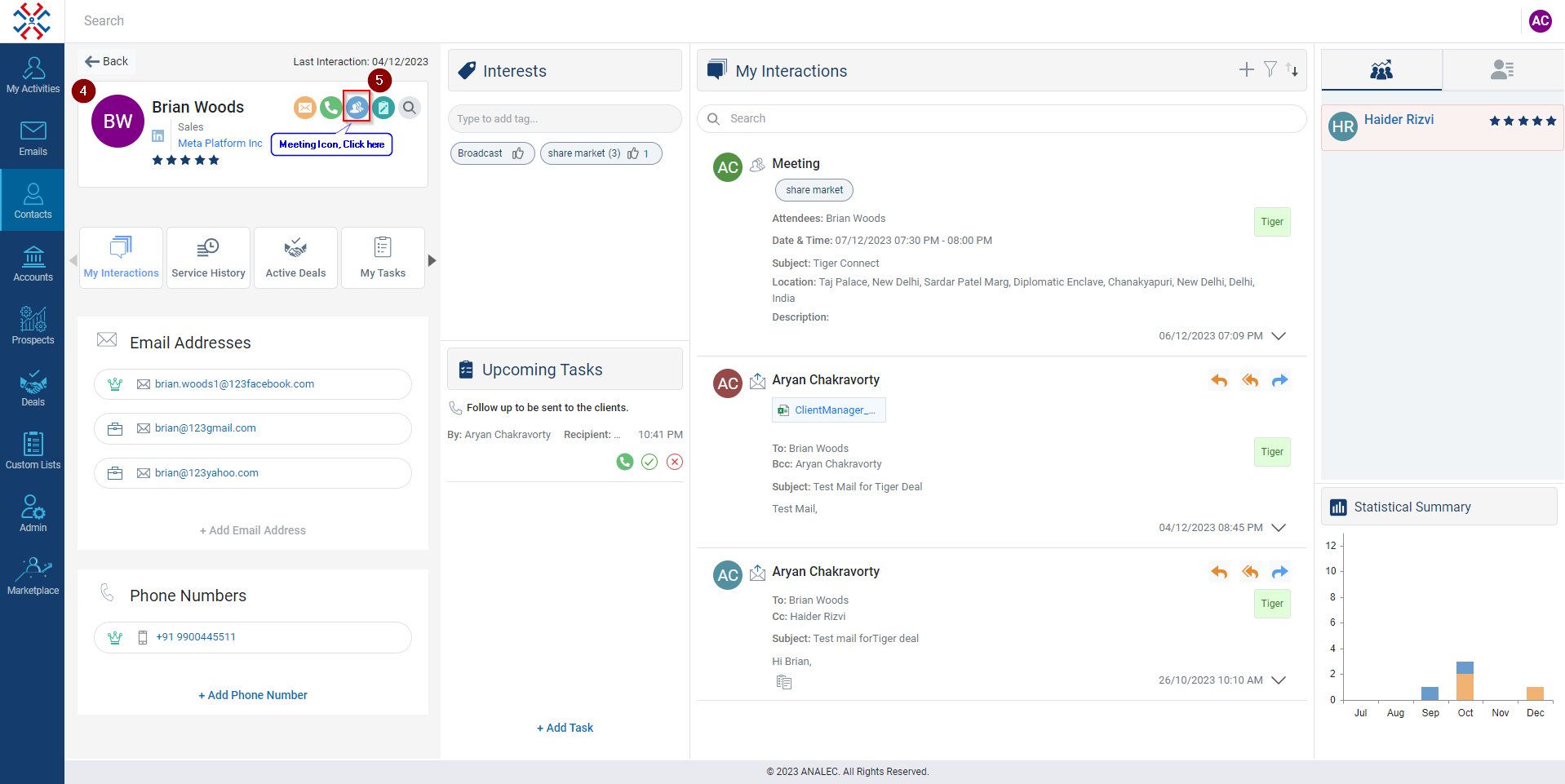The height and width of the screenshot is (784, 1565).
Task: Click the Type to add tag field
Action: point(565,118)
